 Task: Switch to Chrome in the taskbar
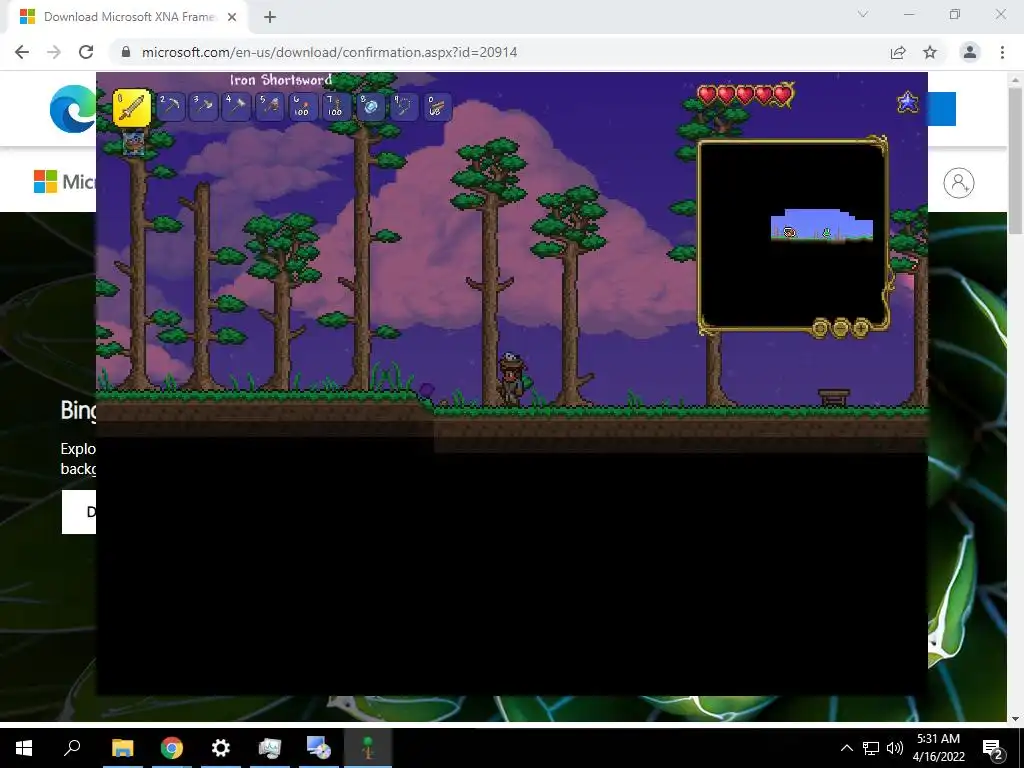(x=172, y=748)
